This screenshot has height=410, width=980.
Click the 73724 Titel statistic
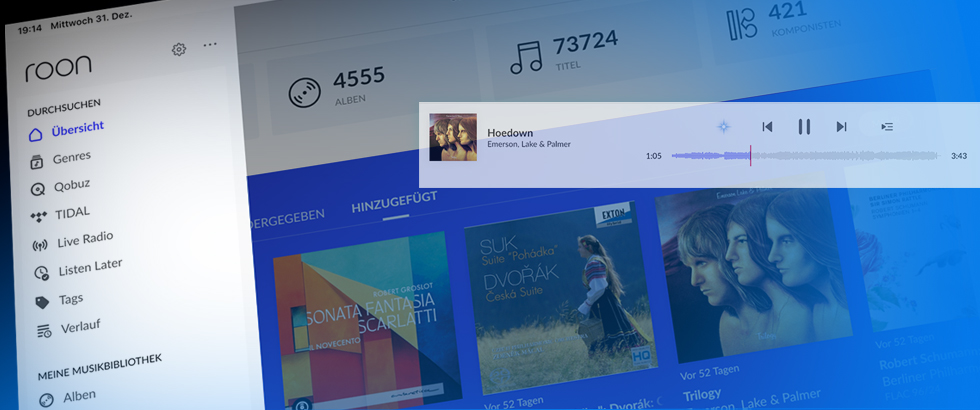[584, 48]
